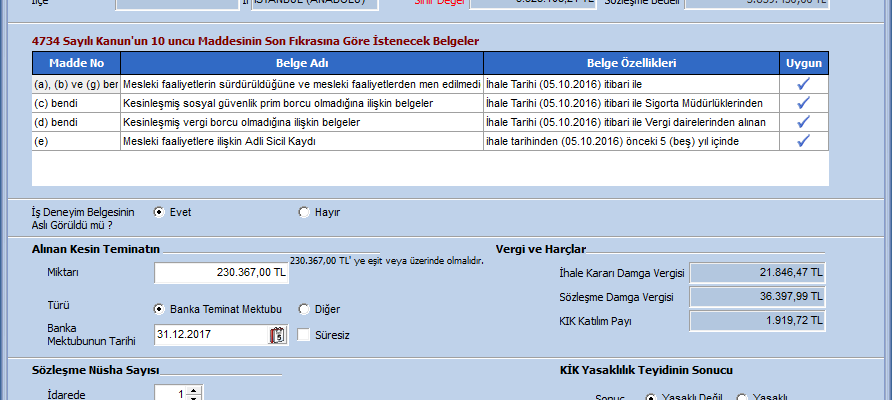Click the Belge Adı column header
The image size is (892, 400).
click(300, 63)
